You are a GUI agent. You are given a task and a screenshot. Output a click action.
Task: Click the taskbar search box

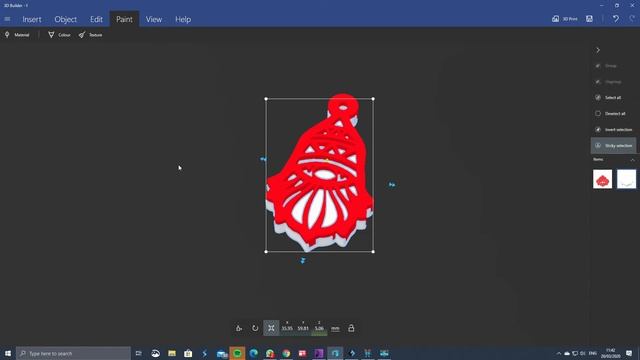click(73, 353)
